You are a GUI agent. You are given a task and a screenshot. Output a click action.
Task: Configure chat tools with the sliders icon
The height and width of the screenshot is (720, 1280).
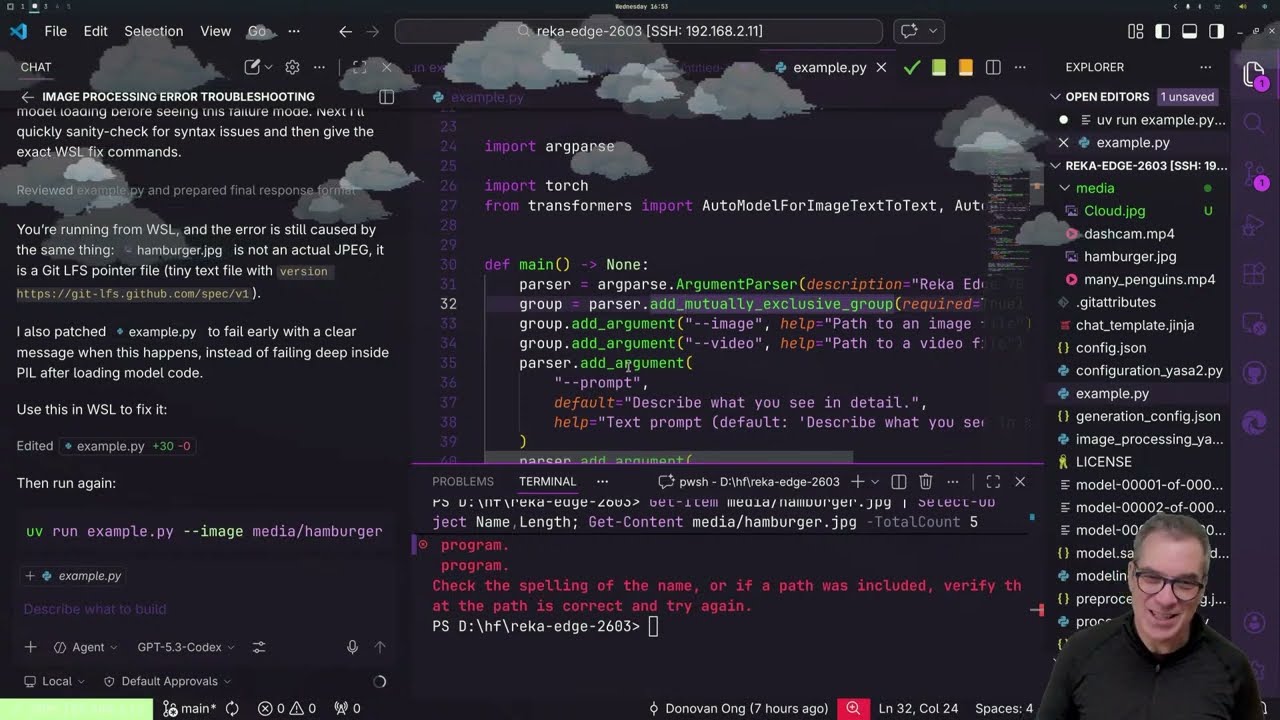click(259, 647)
